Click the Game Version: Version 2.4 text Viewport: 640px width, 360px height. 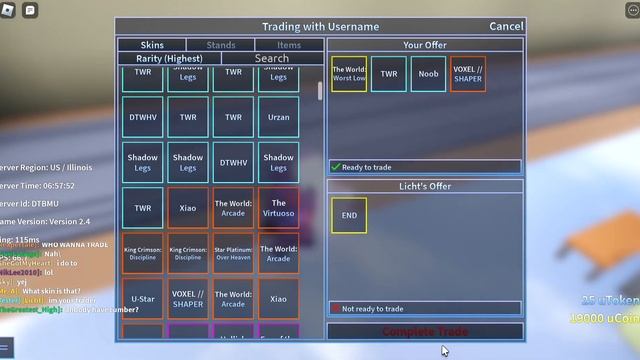tap(45, 221)
